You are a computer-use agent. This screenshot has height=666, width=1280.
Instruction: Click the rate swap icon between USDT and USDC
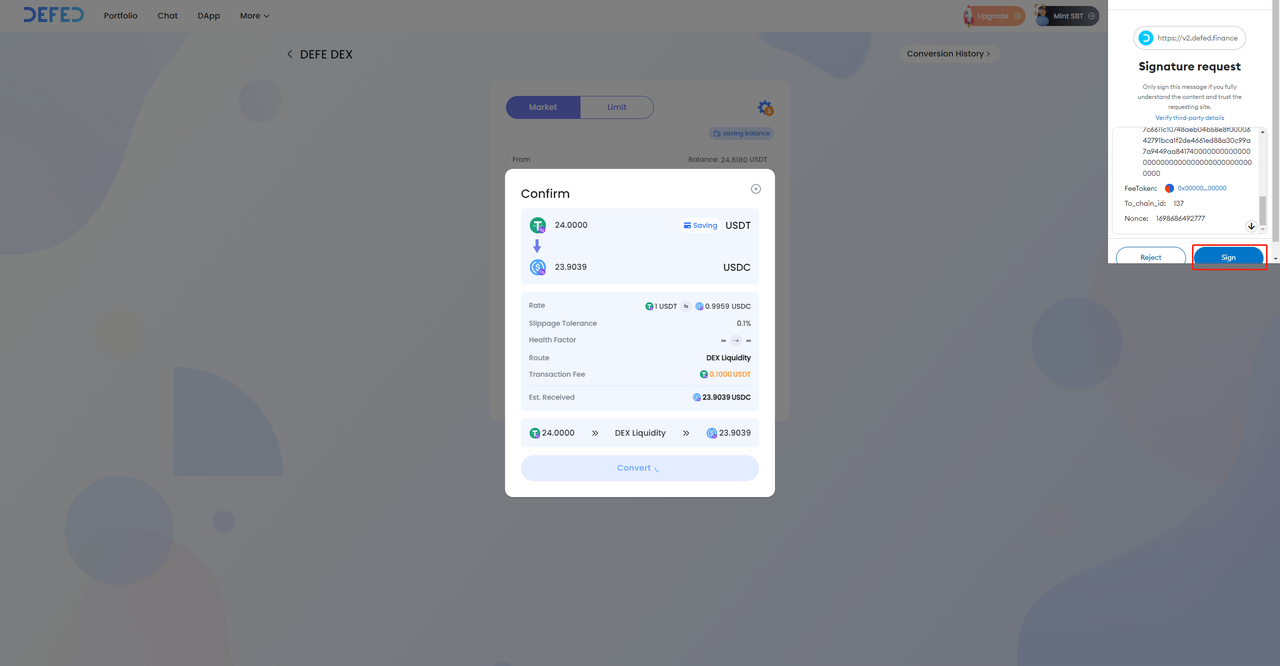(686, 306)
